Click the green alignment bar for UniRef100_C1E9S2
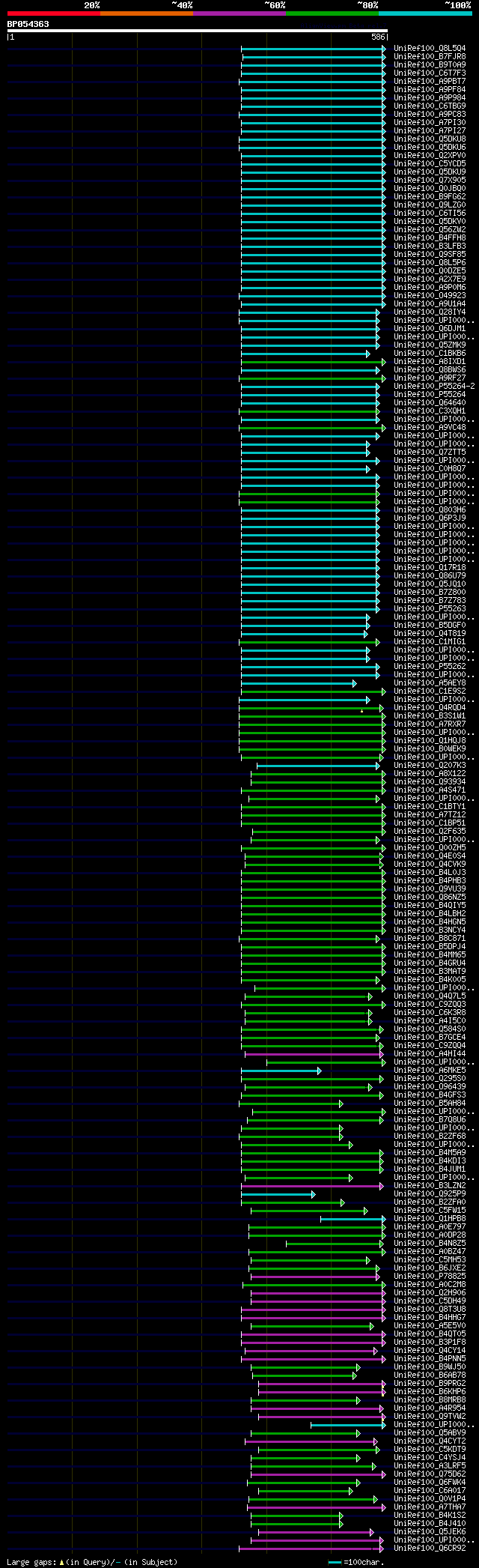 (313, 691)
